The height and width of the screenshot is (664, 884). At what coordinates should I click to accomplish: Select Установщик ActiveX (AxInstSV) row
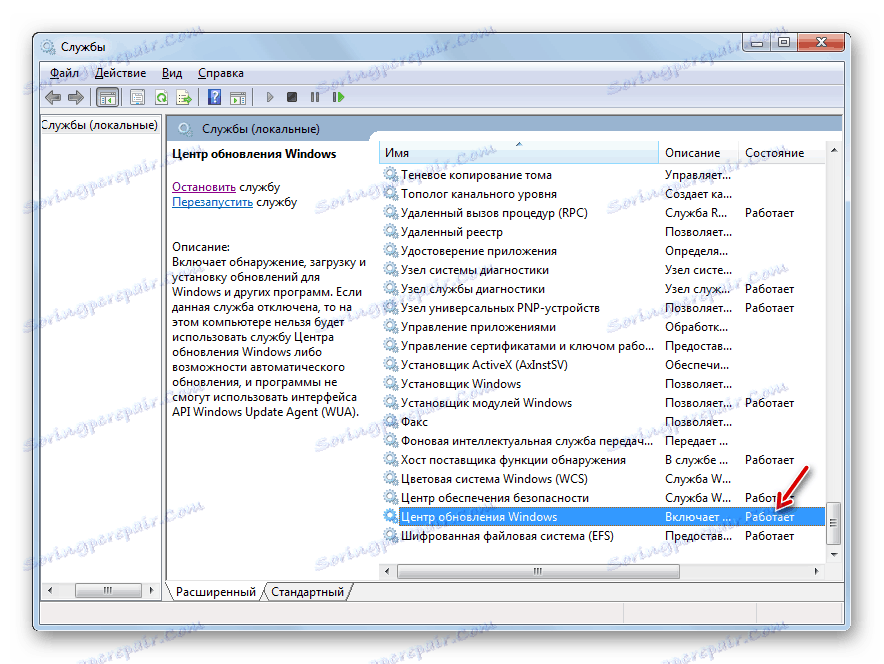[603, 365]
